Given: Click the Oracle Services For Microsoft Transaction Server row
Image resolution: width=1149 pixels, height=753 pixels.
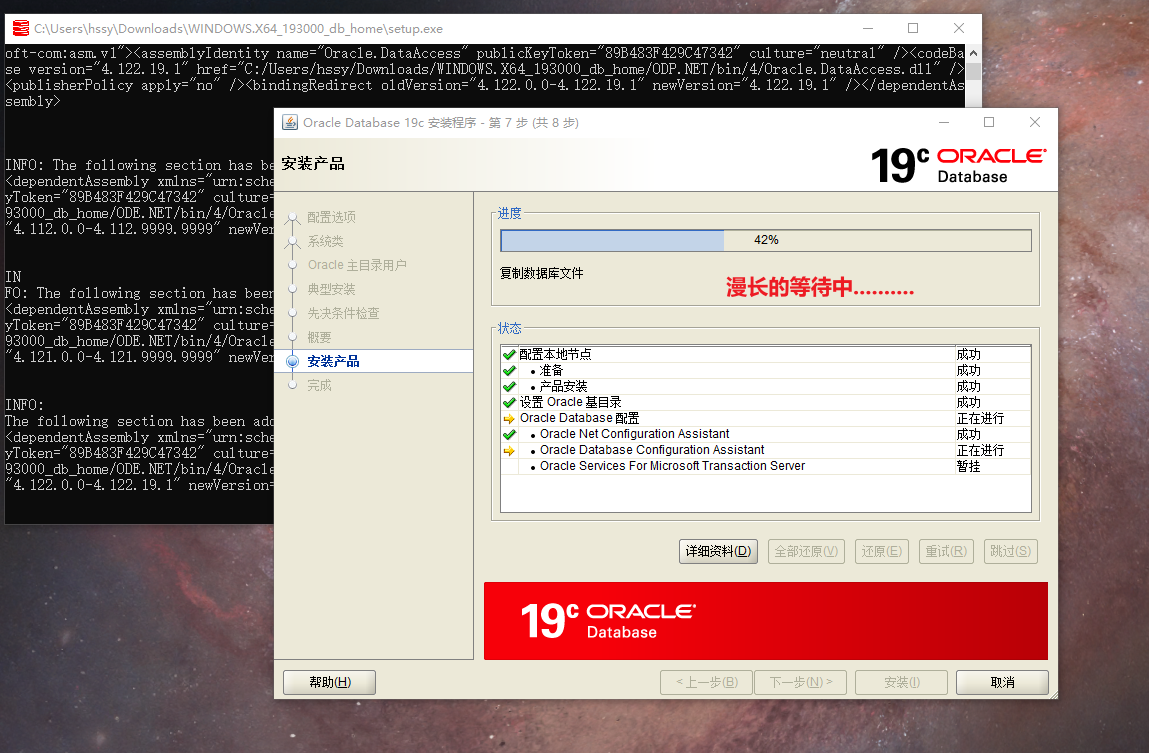Looking at the screenshot, I should [x=766, y=466].
